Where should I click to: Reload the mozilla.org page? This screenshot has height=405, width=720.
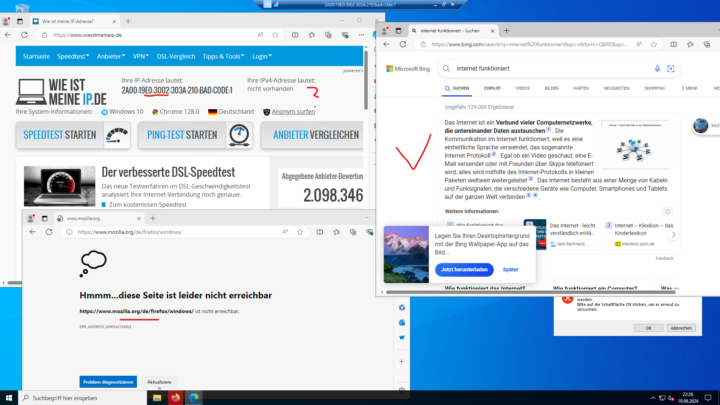point(49,232)
